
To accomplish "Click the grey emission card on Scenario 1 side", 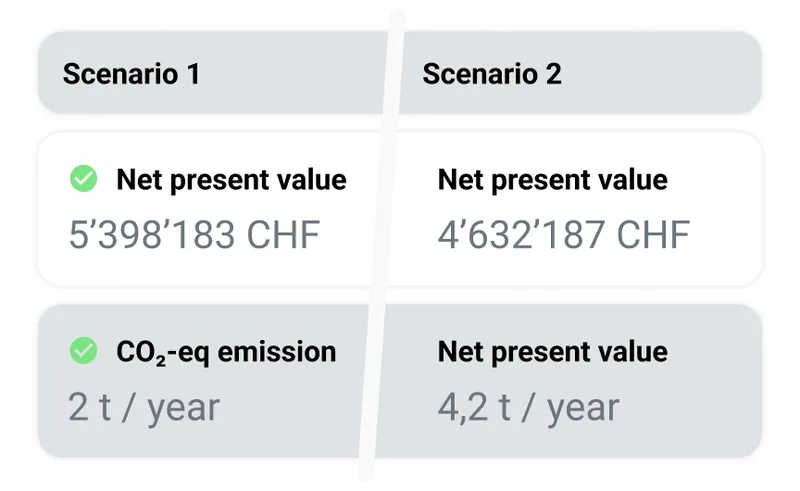I will click(203, 381).
